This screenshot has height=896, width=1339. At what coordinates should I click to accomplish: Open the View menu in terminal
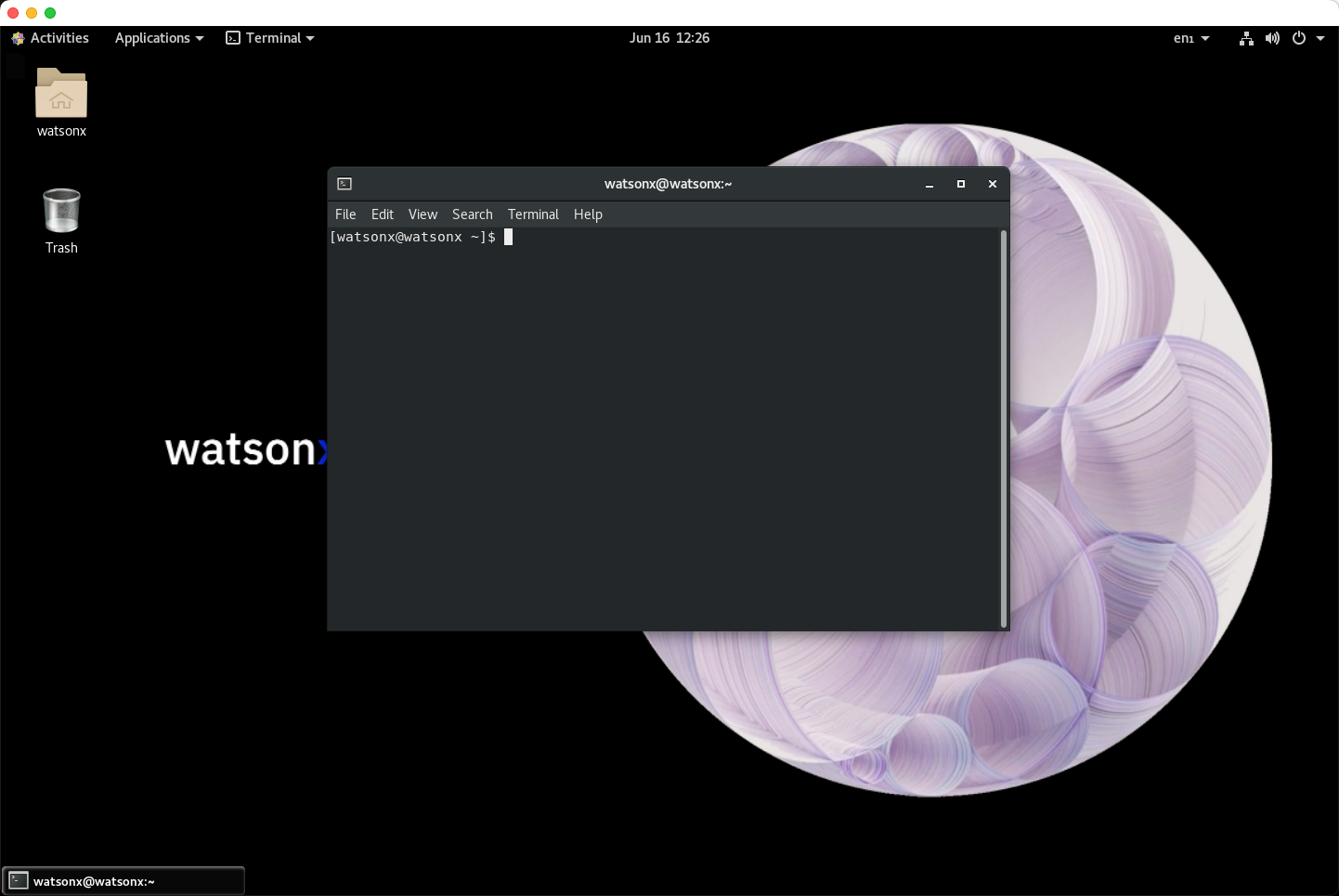422,214
